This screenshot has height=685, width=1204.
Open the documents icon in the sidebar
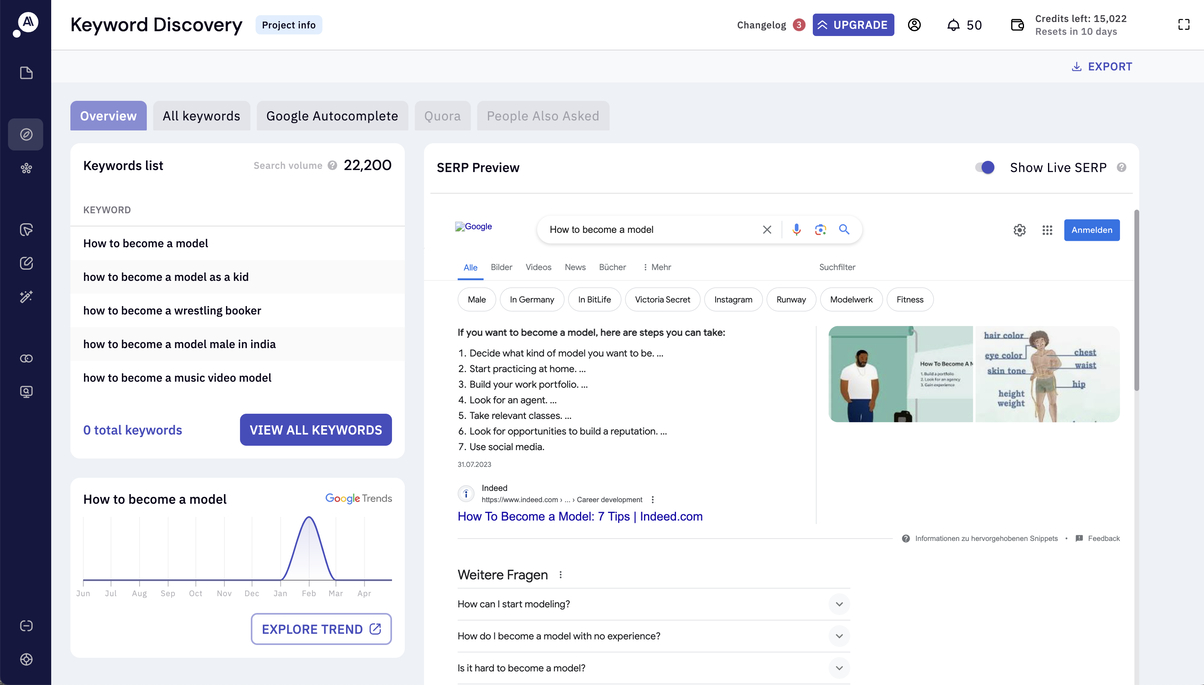26,72
